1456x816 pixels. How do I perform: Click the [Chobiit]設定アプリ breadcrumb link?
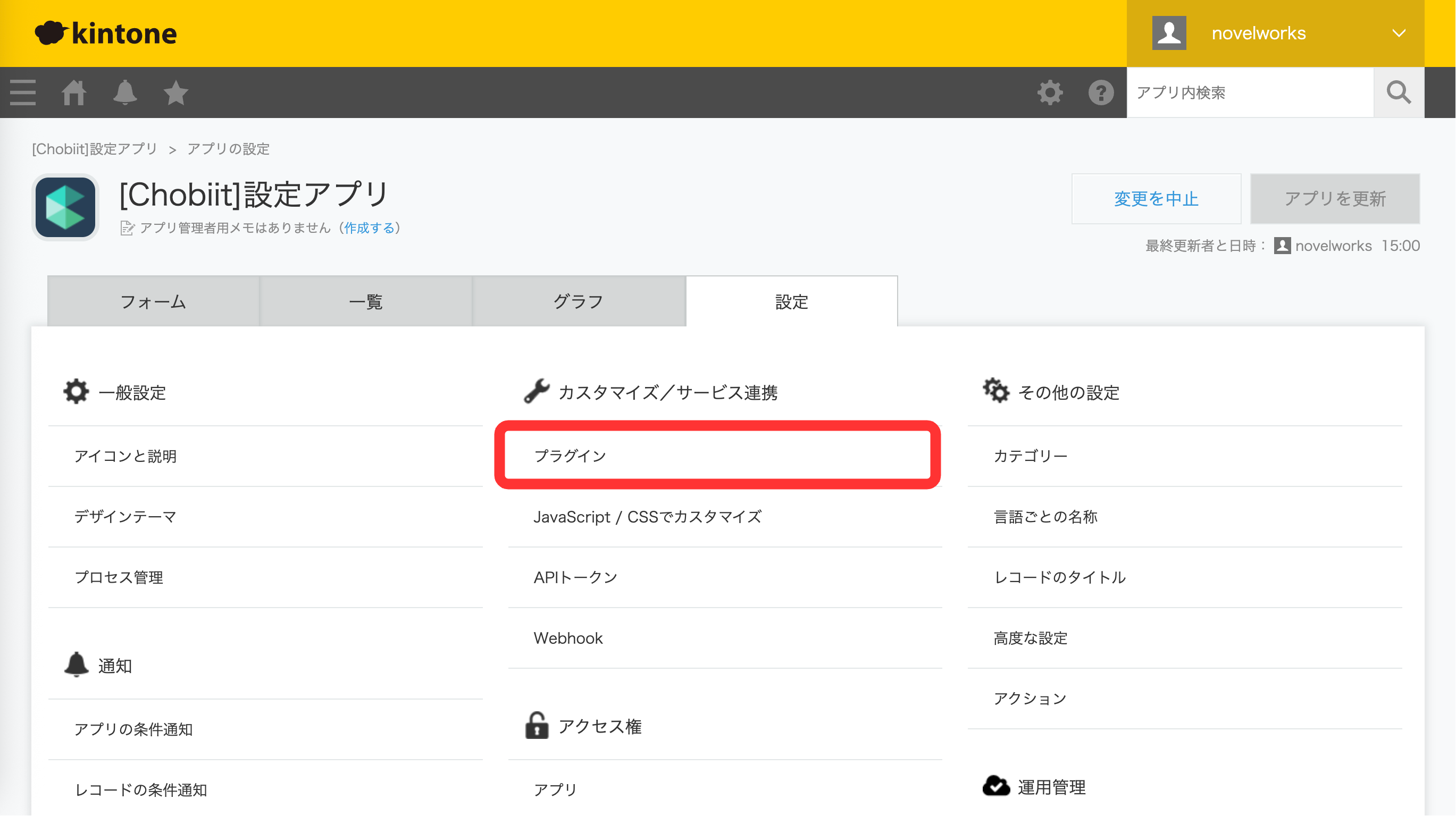click(95, 149)
